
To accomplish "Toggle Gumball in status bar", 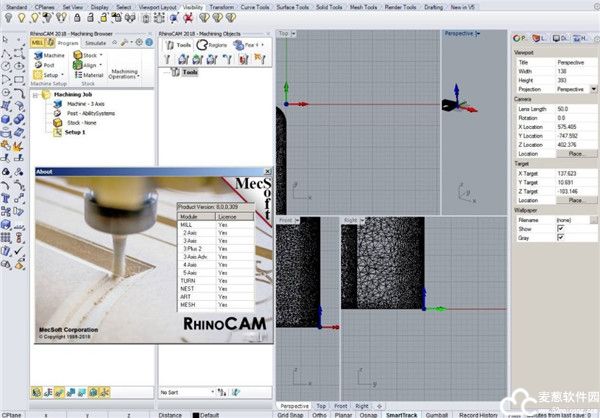I will coord(437,415).
